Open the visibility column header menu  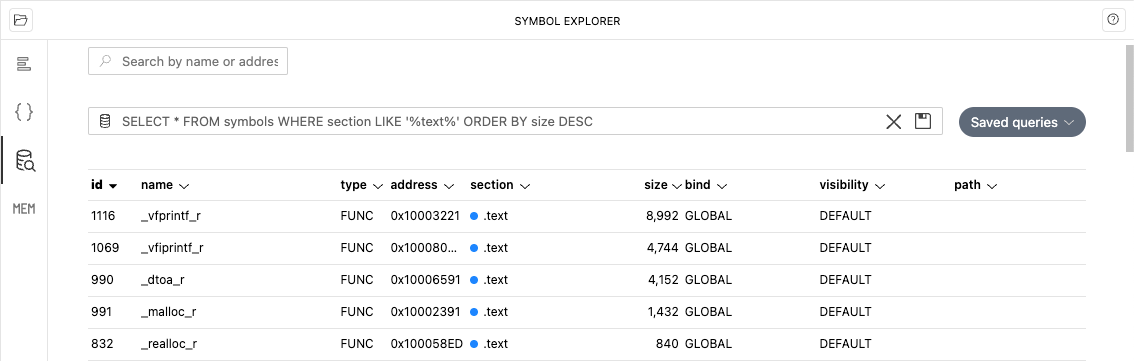(x=852, y=185)
